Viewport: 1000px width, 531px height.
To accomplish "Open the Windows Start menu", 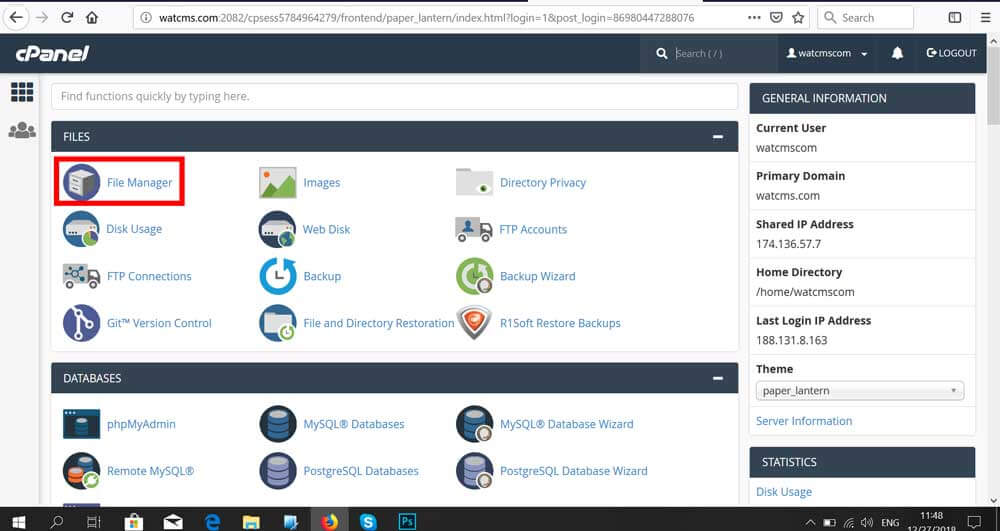I will pos(18,522).
